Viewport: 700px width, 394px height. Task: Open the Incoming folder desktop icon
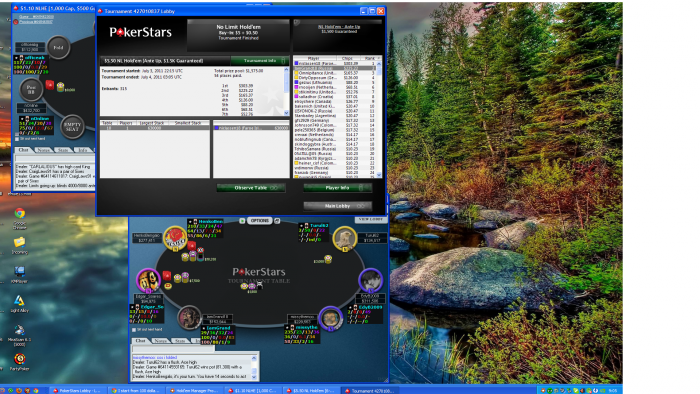pos(19,243)
